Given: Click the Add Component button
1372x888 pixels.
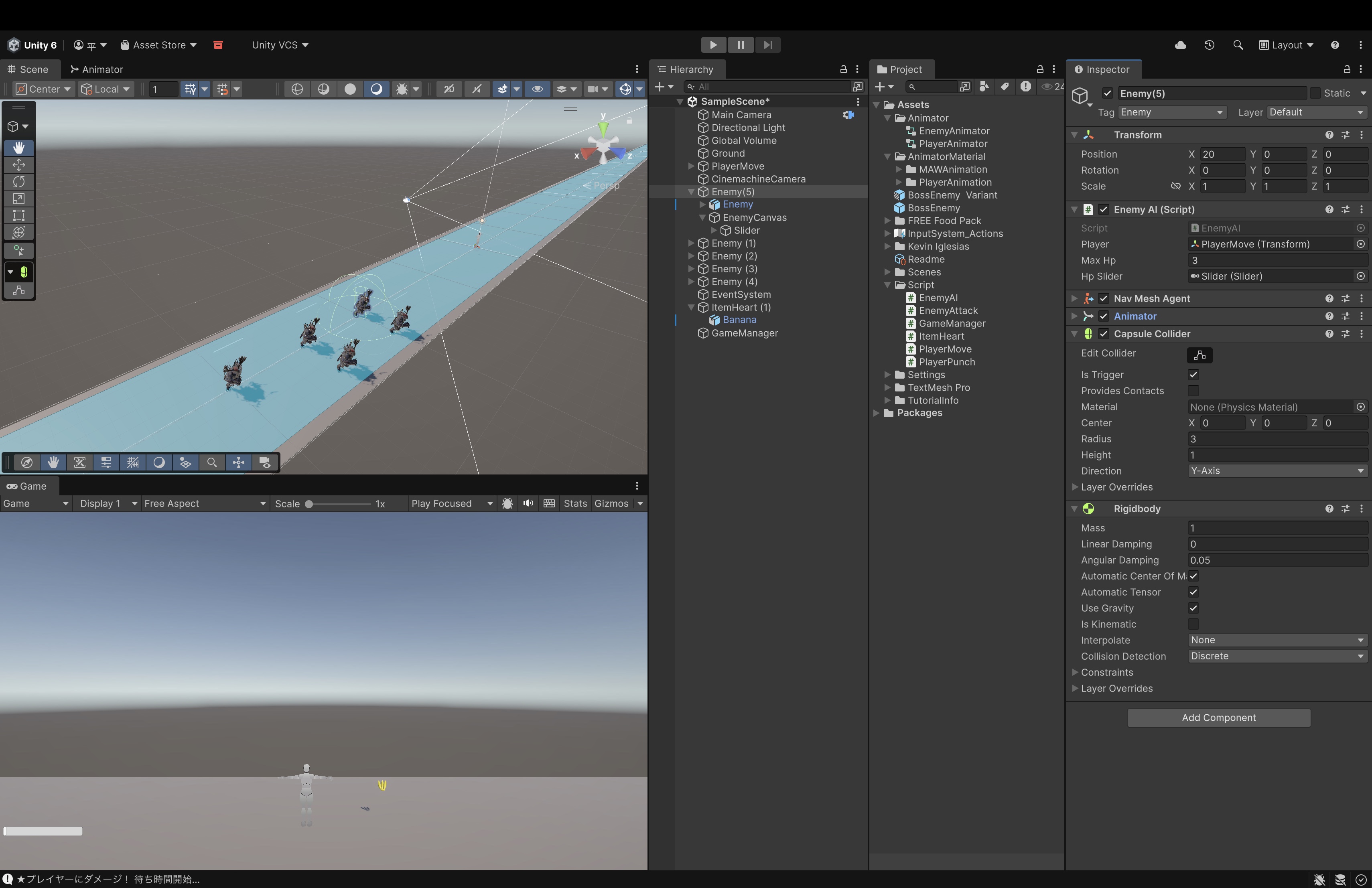Looking at the screenshot, I should (1219, 718).
